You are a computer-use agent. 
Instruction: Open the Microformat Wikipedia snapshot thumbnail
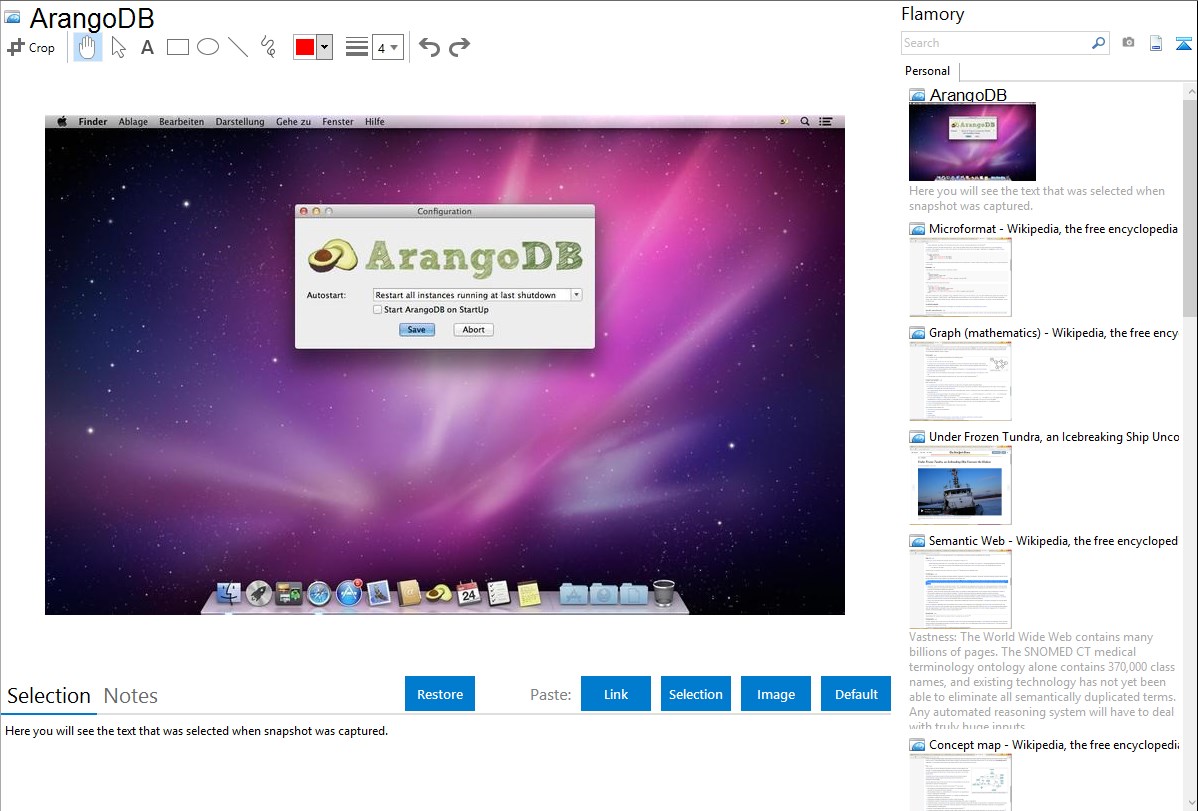click(x=960, y=277)
